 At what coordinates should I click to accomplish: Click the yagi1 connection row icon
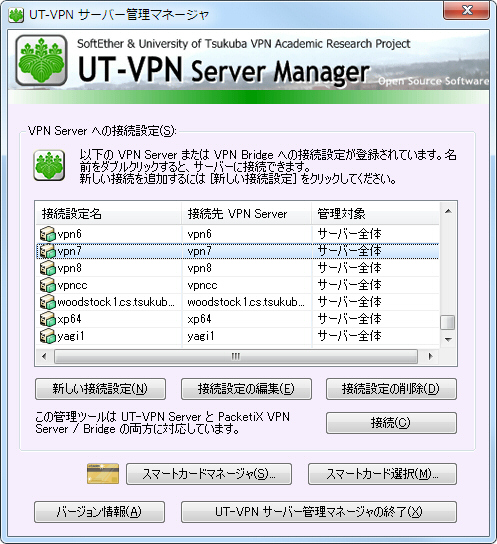[48, 336]
